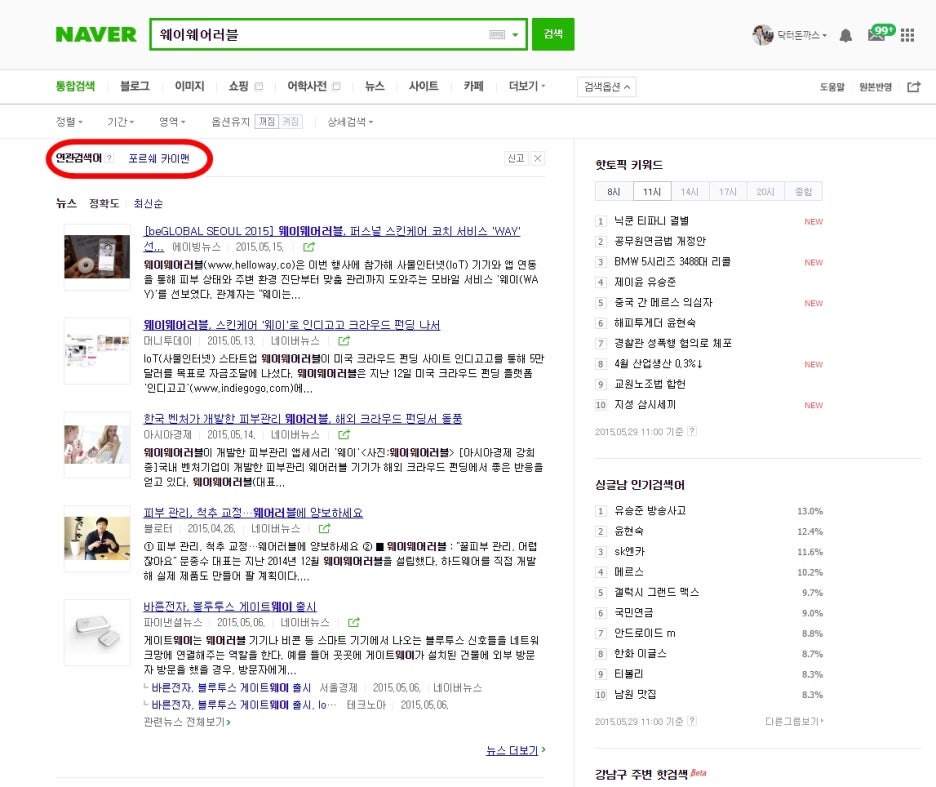Open the 아시아경제 article thumbnail

pyautogui.click(x=97, y=444)
